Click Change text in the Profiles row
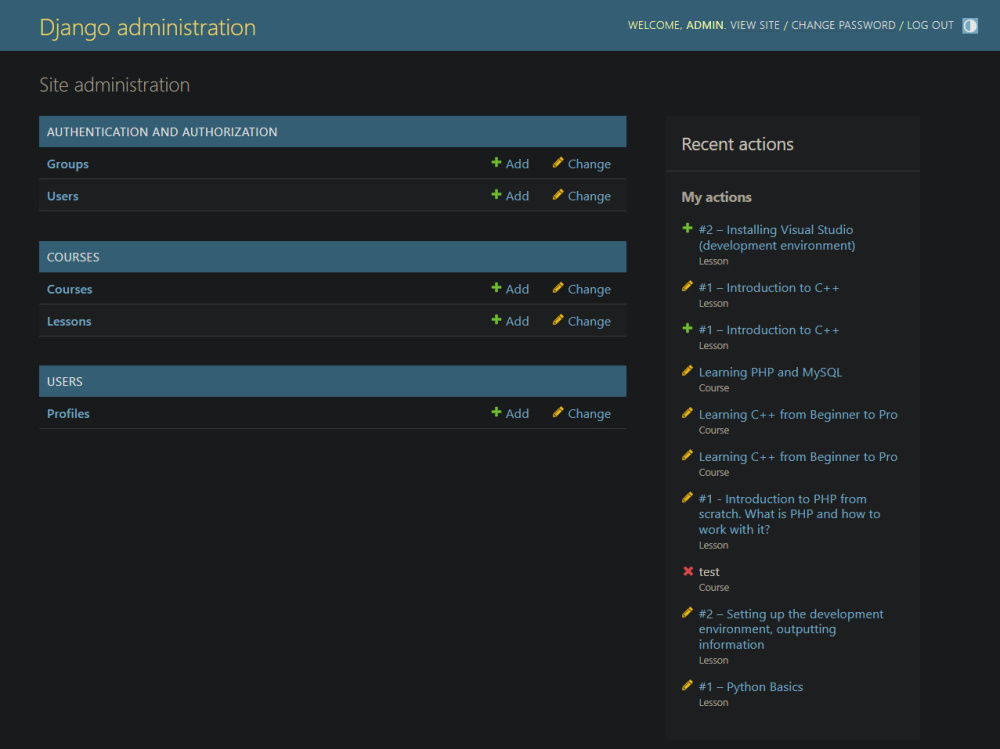Viewport: 1000px width, 749px height. (589, 414)
